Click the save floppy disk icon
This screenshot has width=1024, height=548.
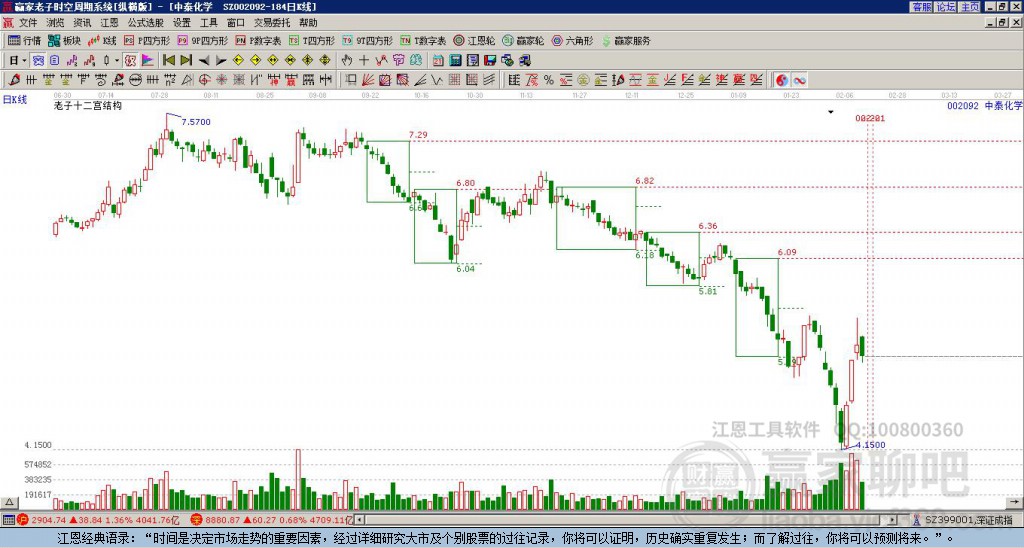tap(490, 61)
